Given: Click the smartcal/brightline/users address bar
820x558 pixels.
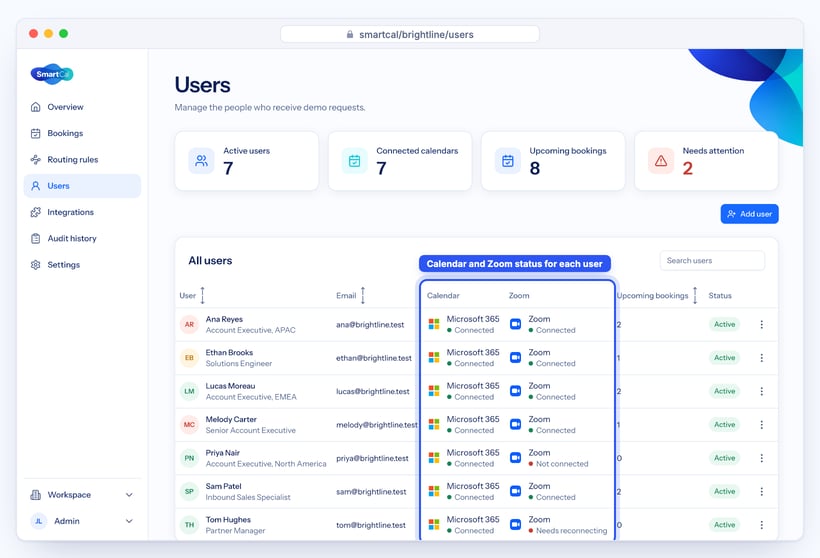Looking at the screenshot, I should (x=410, y=34).
